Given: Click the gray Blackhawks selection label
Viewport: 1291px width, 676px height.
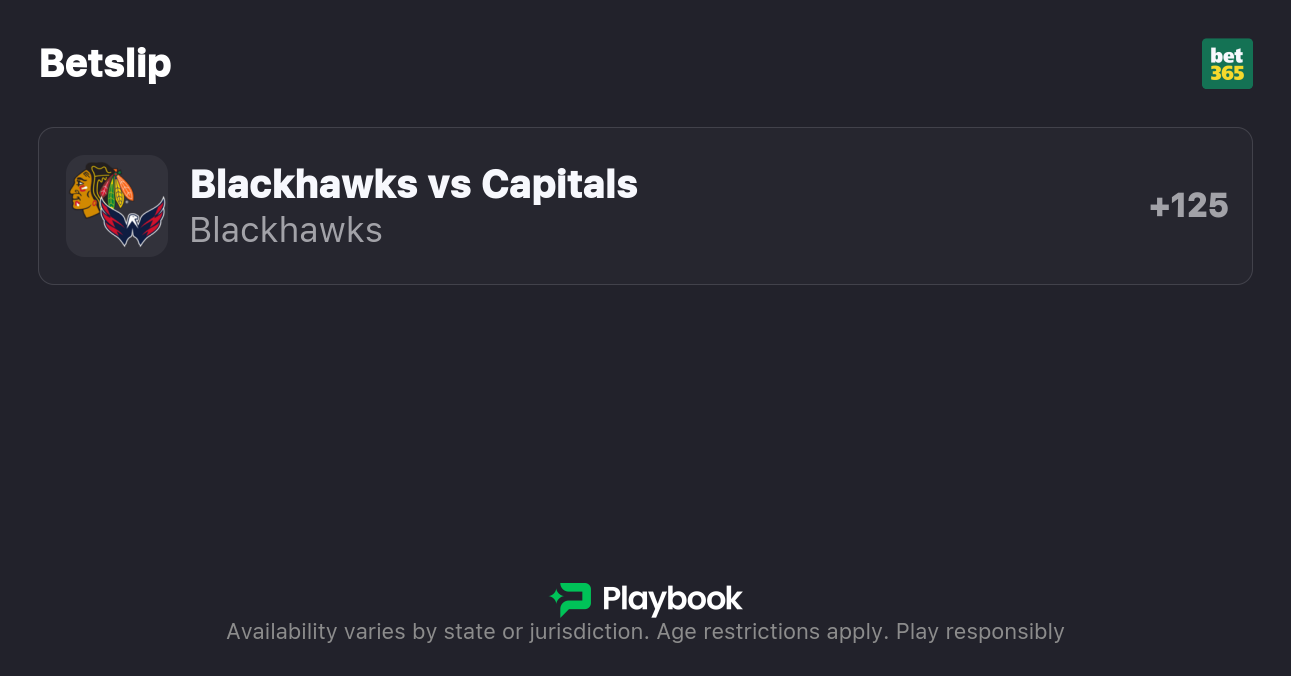Looking at the screenshot, I should (286, 230).
